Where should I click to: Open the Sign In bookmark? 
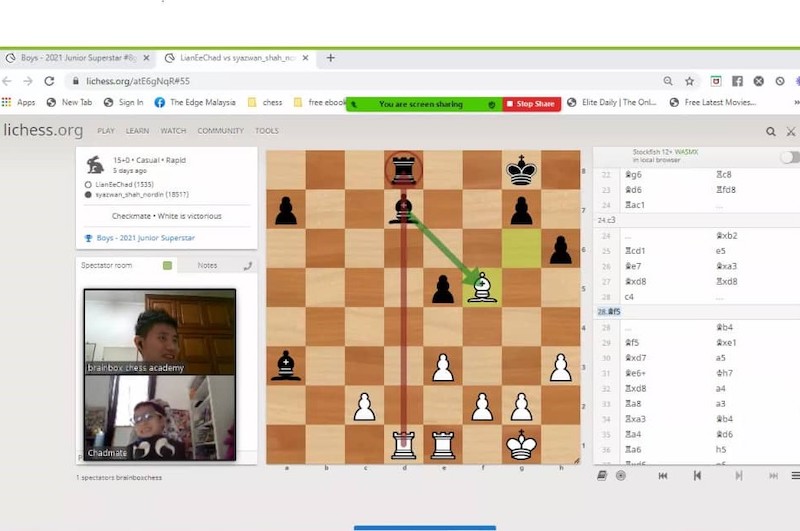point(123,103)
